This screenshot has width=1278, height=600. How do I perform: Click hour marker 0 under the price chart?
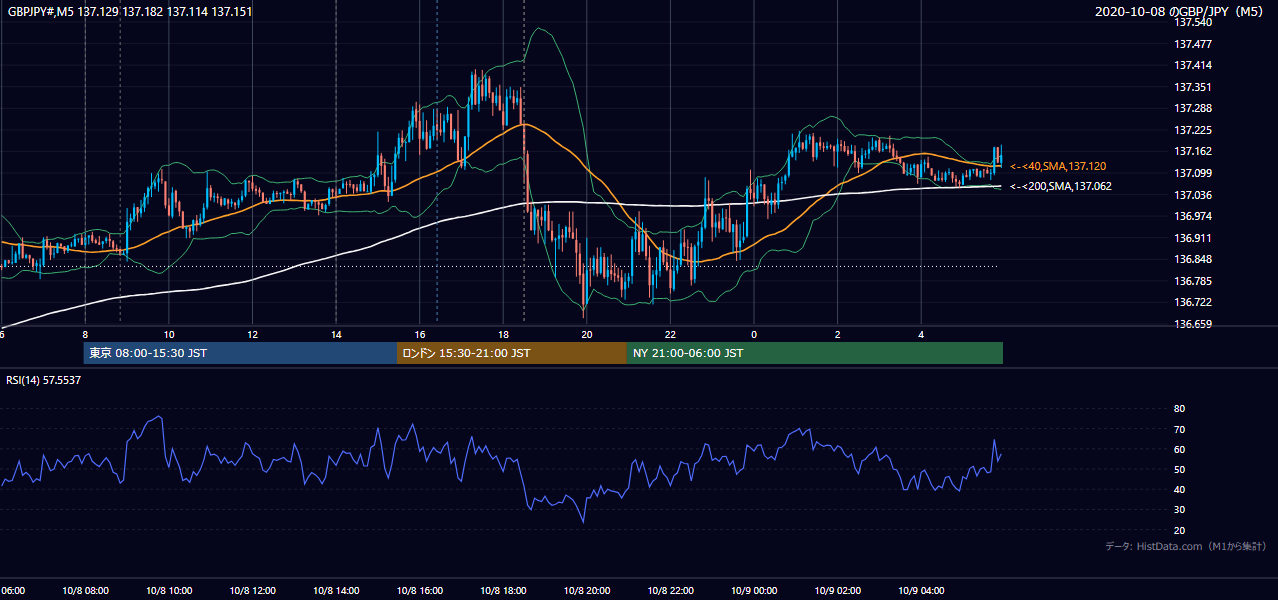[x=754, y=335]
